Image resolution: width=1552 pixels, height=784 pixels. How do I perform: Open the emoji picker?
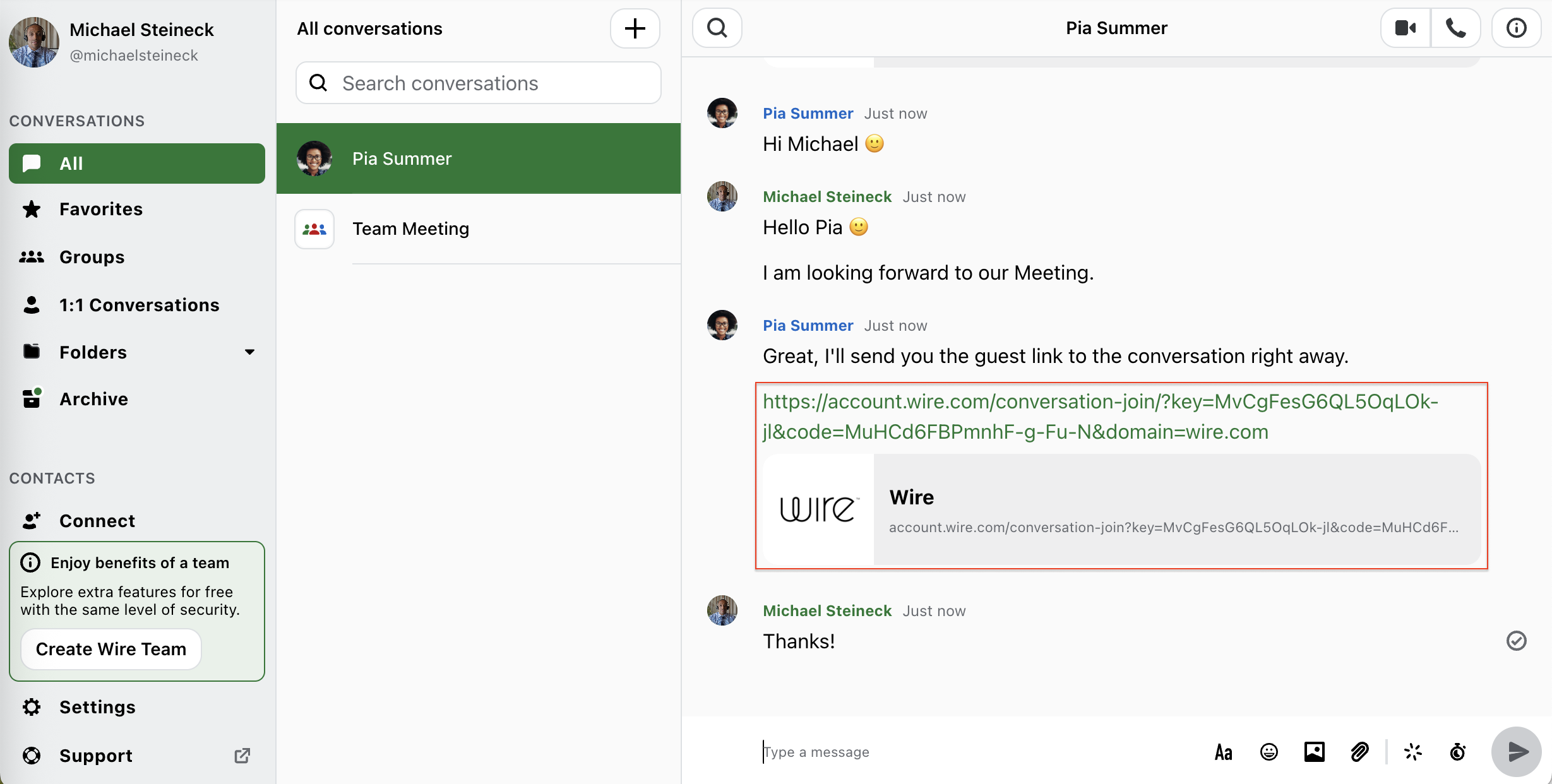[1268, 752]
